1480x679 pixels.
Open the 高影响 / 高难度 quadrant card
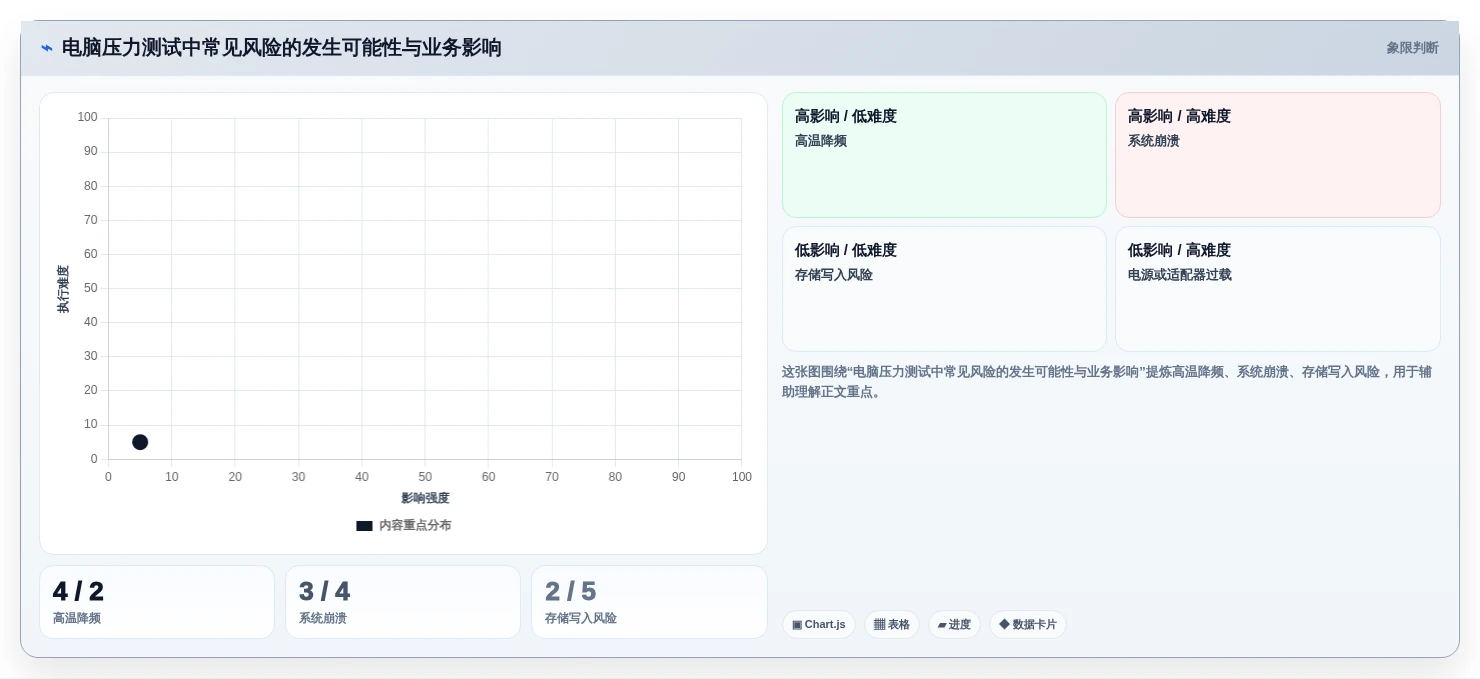pos(1277,155)
